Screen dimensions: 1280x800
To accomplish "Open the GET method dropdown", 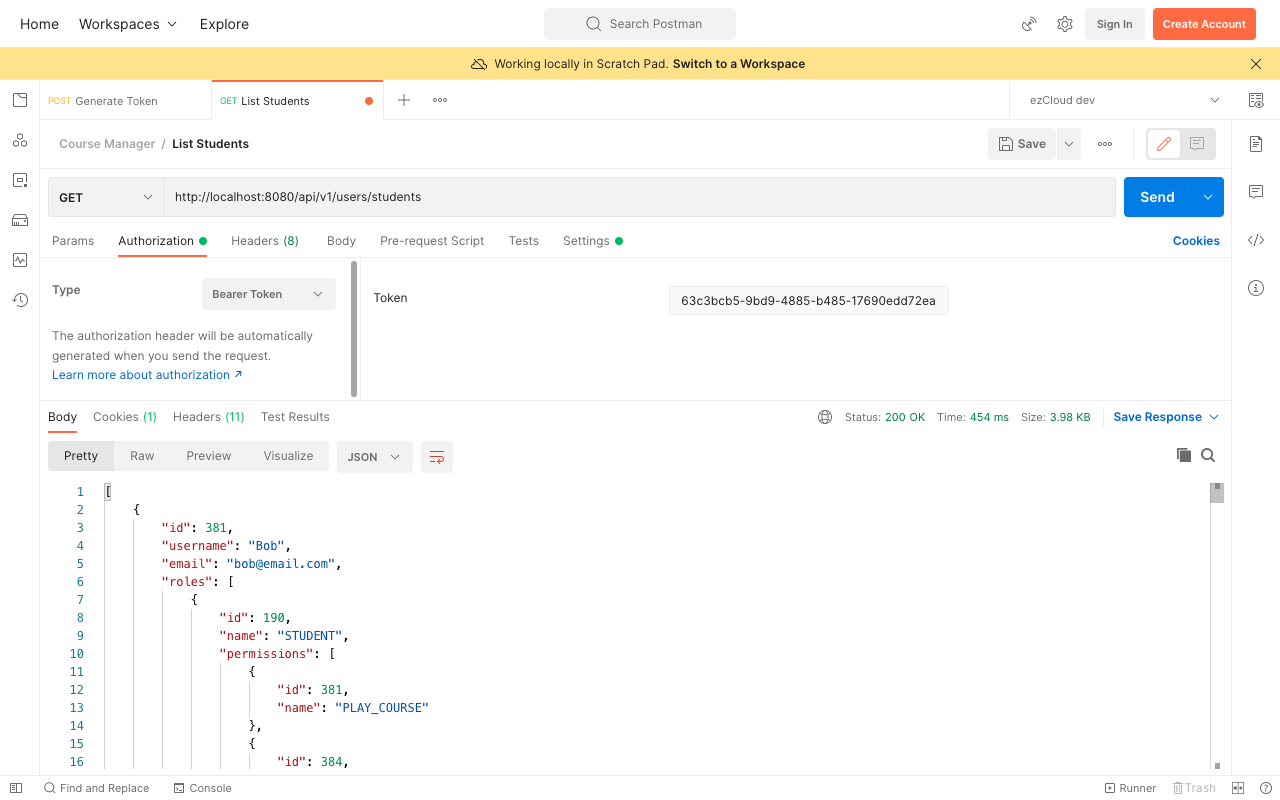I will coord(106,197).
